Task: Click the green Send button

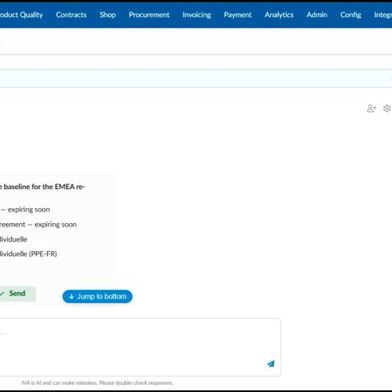Action: 16,293
